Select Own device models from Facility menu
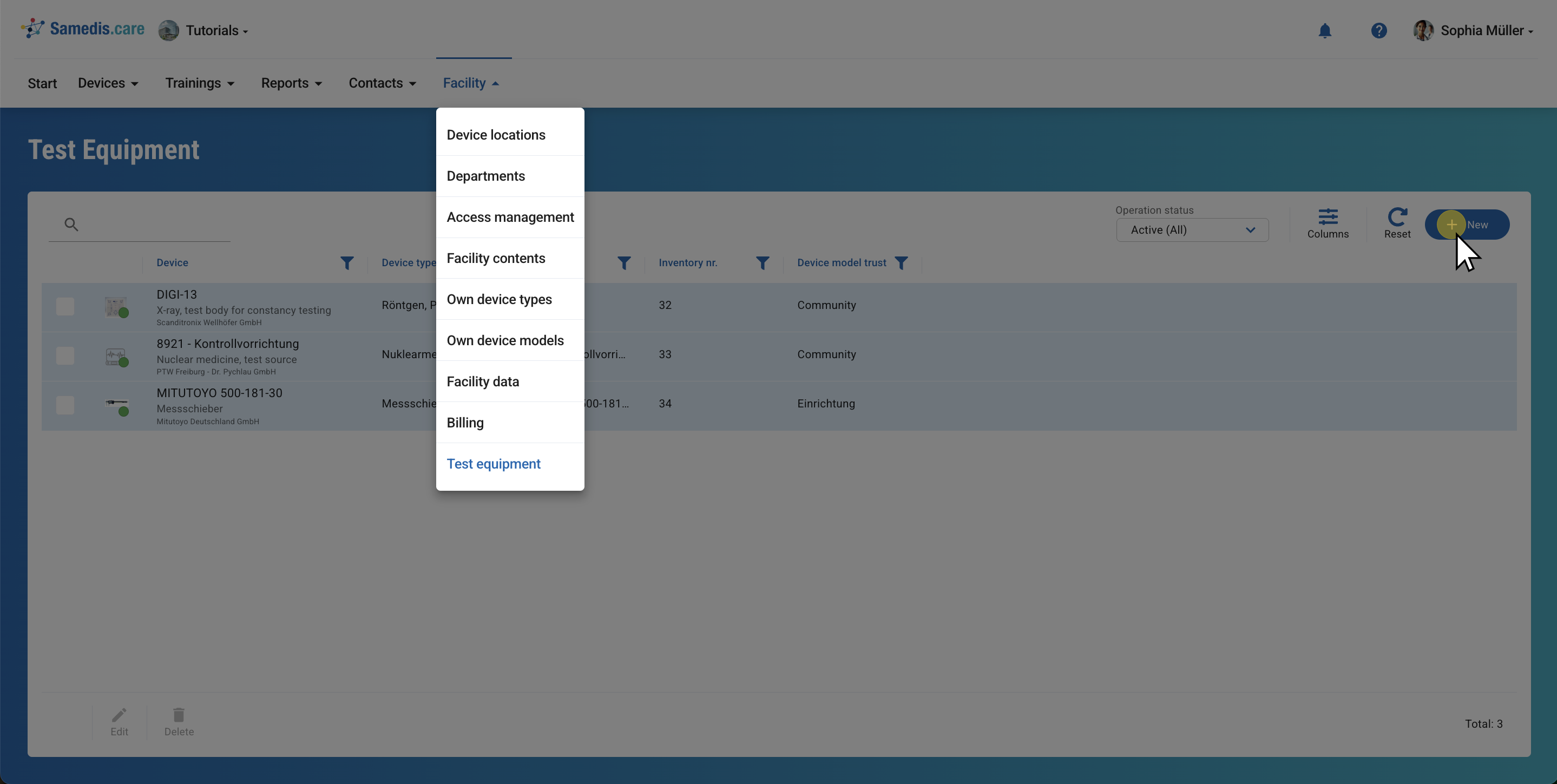The image size is (1557, 784). 505,340
